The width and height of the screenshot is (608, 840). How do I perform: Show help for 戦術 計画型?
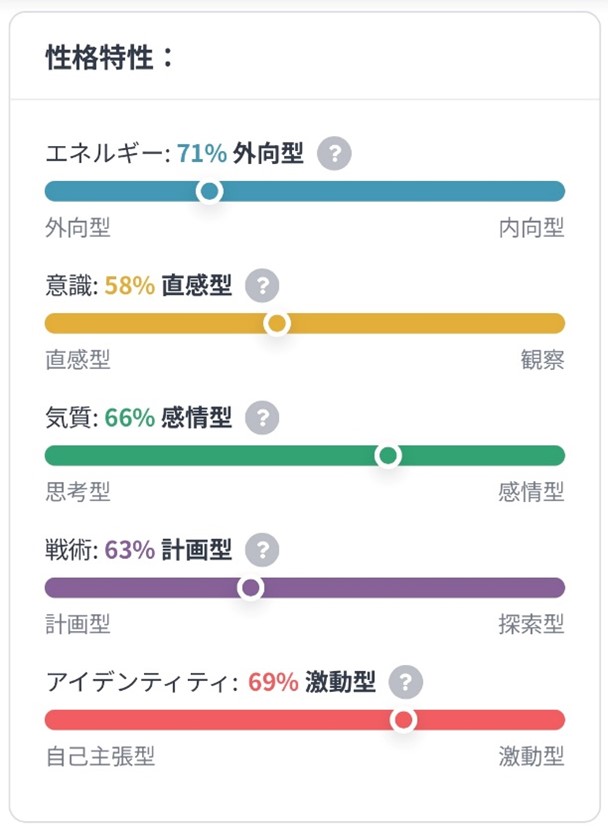point(263,550)
